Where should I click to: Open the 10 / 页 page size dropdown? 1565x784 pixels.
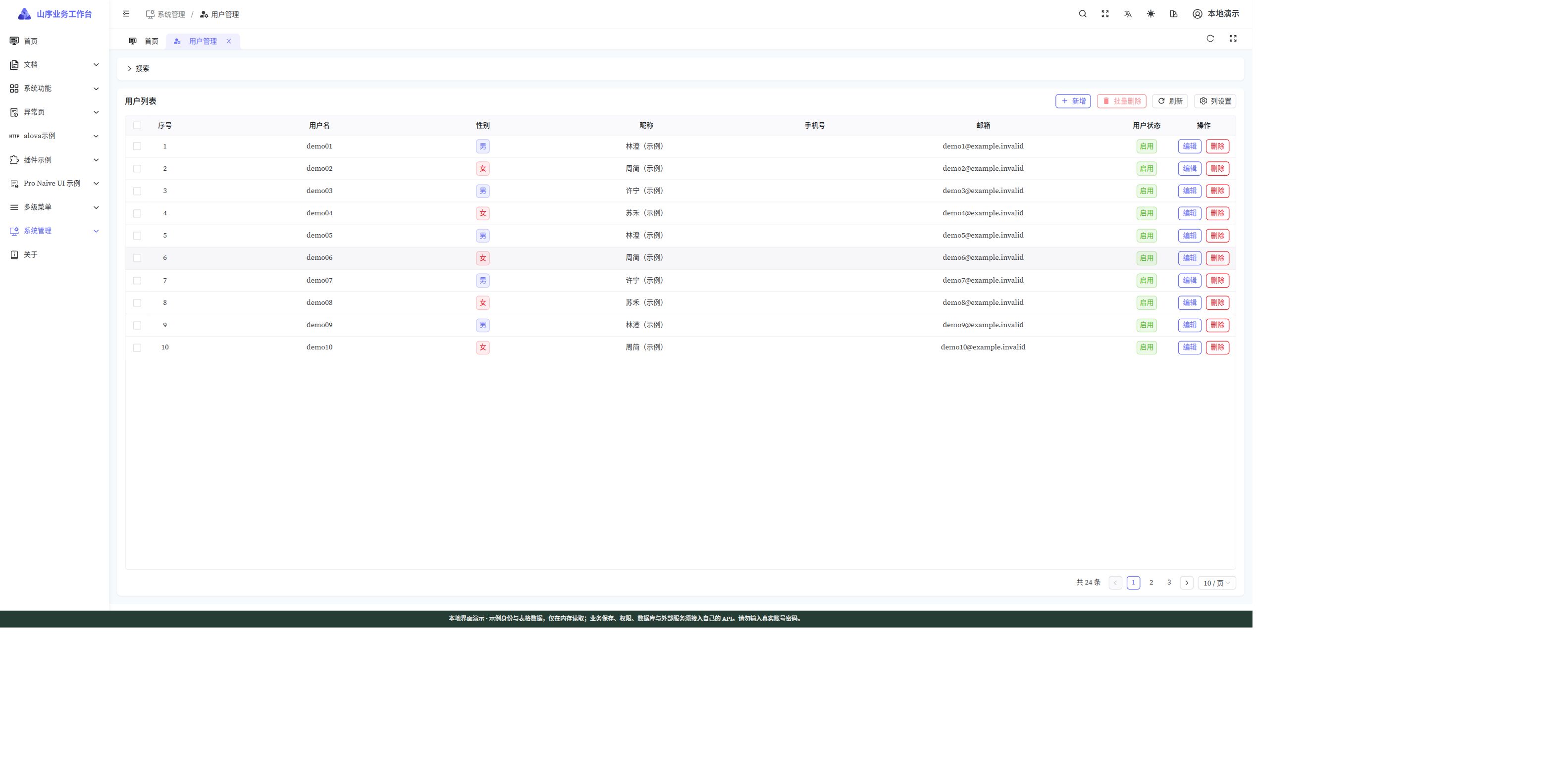coord(1216,583)
